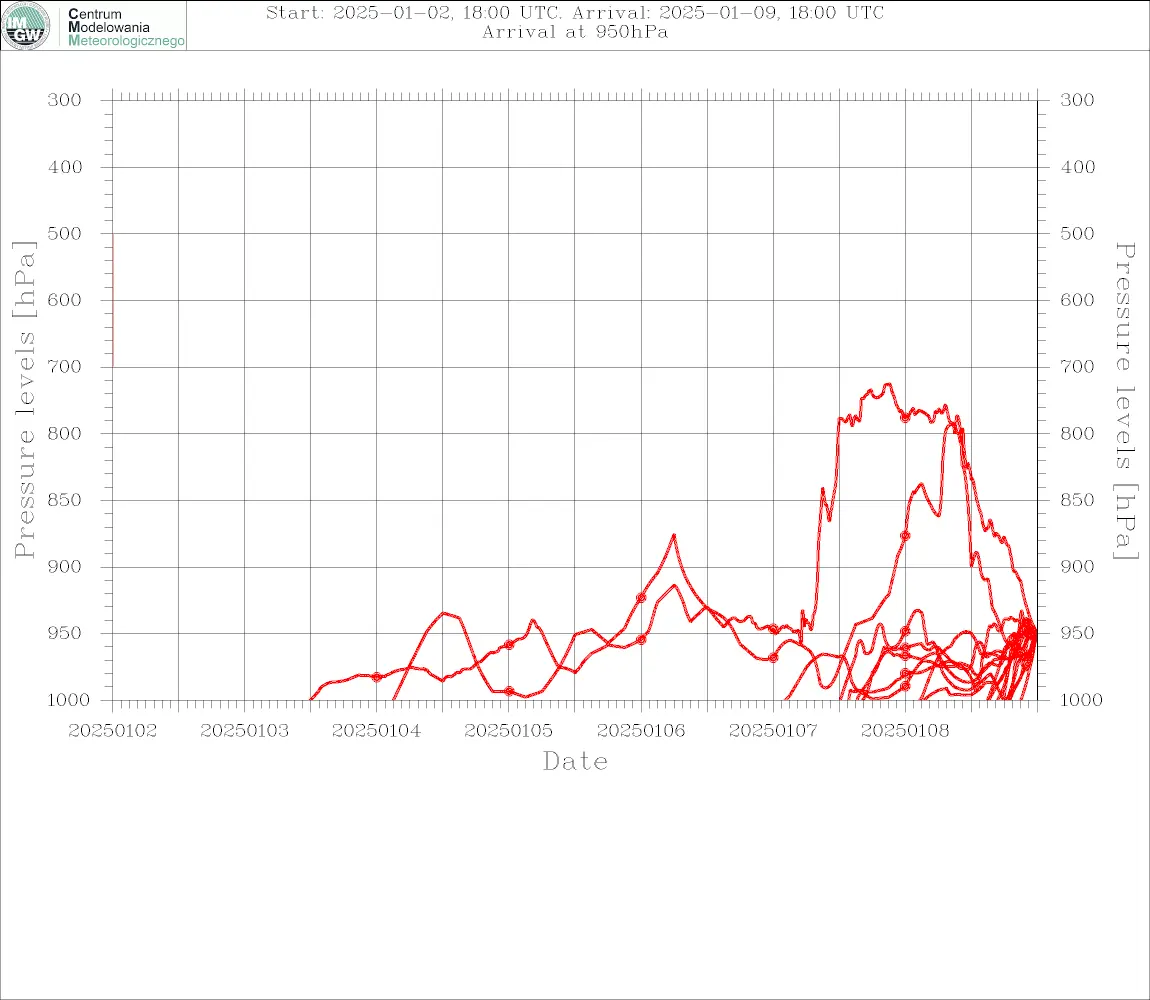Click the left axis 950 label
Viewport: 1150px width, 1000px height.
[65, 632]
